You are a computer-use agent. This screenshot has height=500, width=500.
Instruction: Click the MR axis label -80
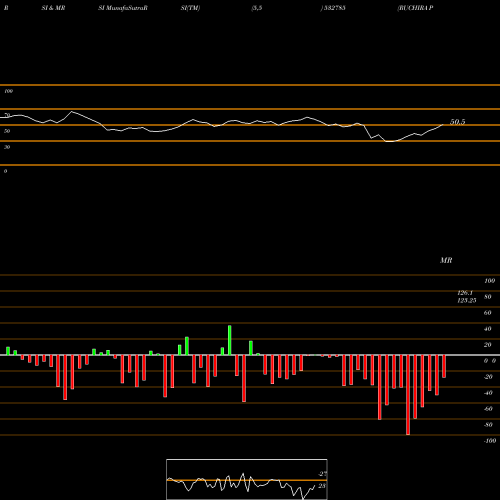point(488,425)
